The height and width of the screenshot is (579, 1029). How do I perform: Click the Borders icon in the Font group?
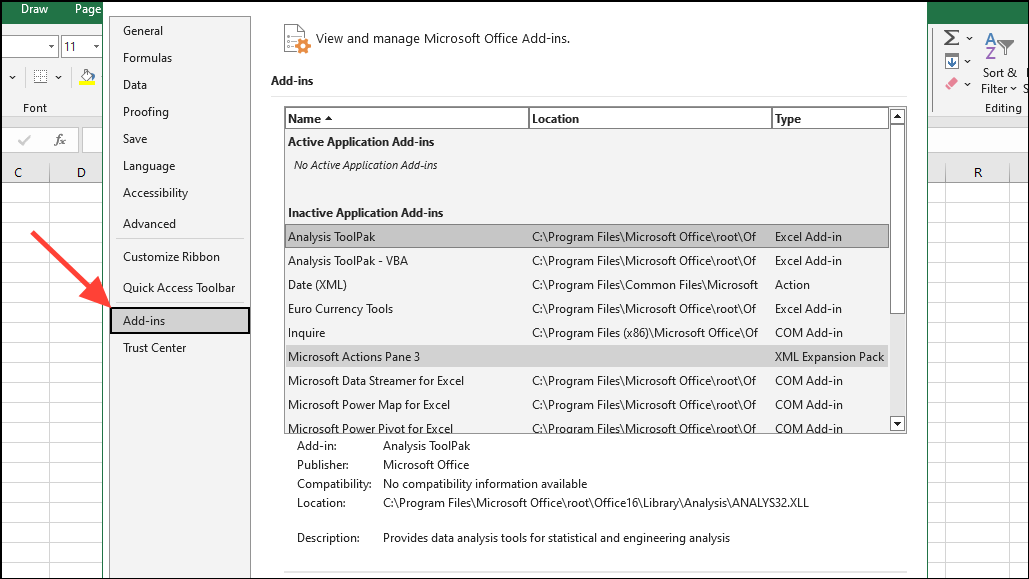40,75
